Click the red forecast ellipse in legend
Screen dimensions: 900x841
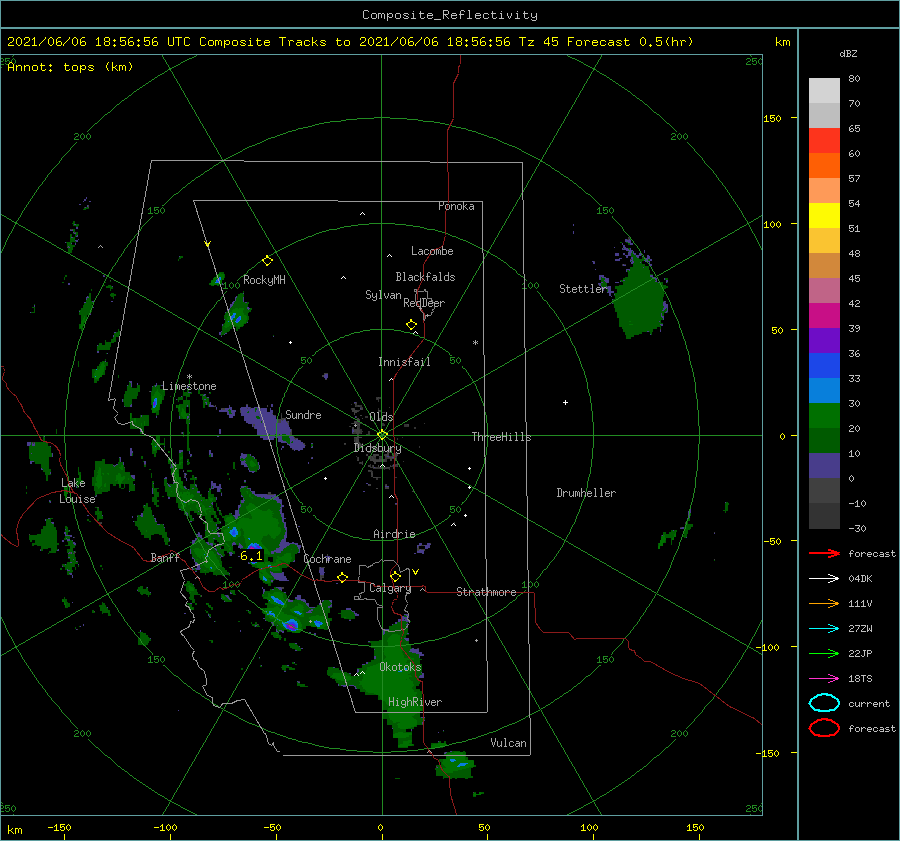824,728
